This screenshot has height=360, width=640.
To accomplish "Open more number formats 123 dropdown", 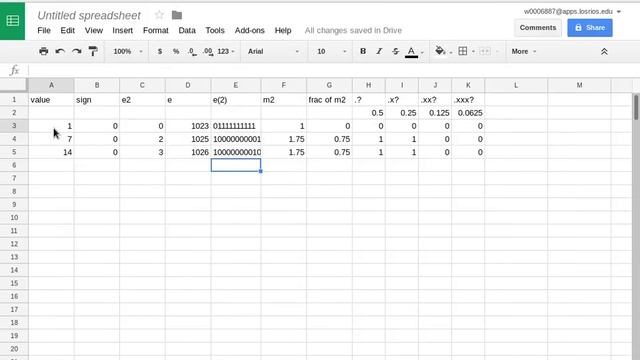I will point(226,51).
